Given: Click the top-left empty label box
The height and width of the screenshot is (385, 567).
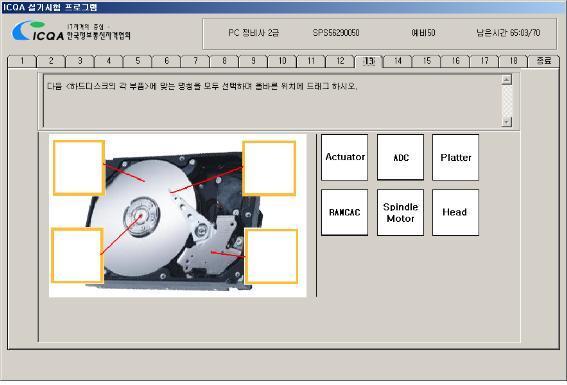Looking at the screenshot, I should pos(79,168).
